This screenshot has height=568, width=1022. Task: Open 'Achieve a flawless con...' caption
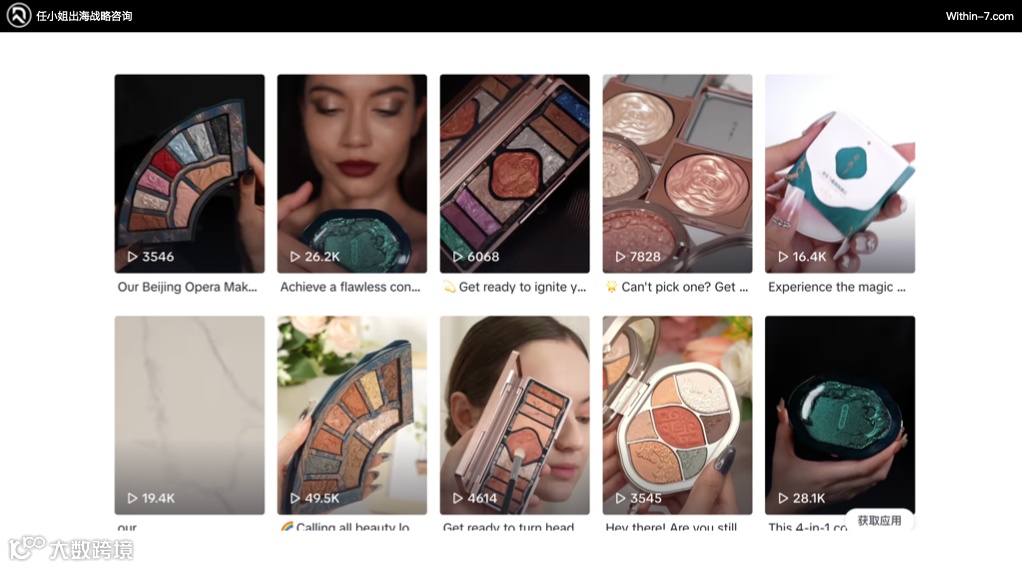click(x=350, y=287)
